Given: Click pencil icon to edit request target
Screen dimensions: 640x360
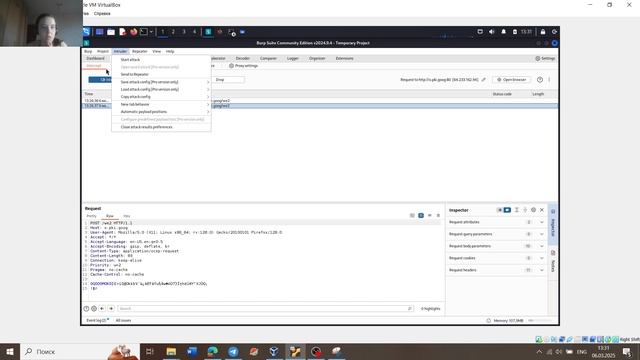Looking at the screenshot, I should click(484, 80).
